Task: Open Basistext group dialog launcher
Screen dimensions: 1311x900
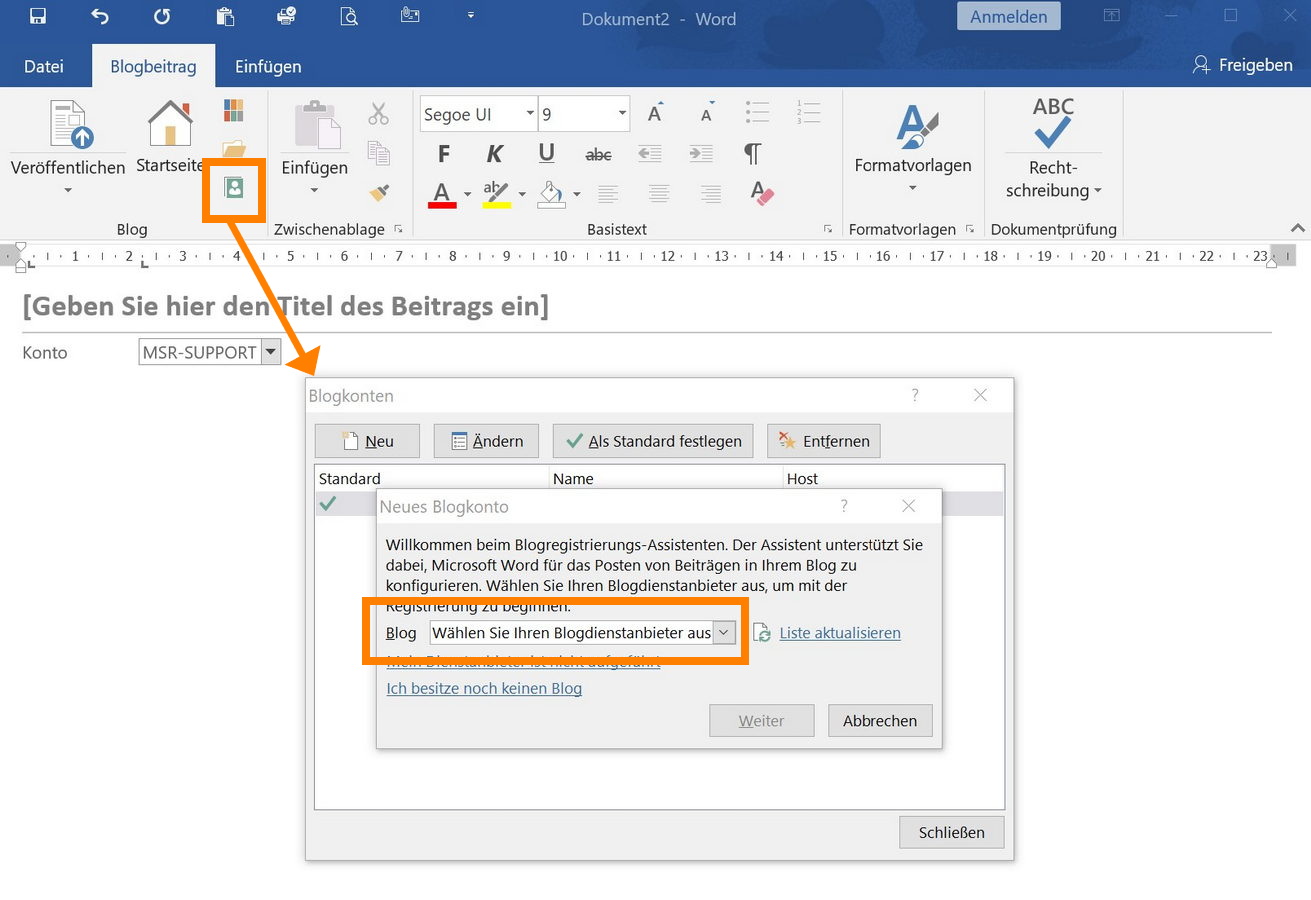Action: coord(827,229)
